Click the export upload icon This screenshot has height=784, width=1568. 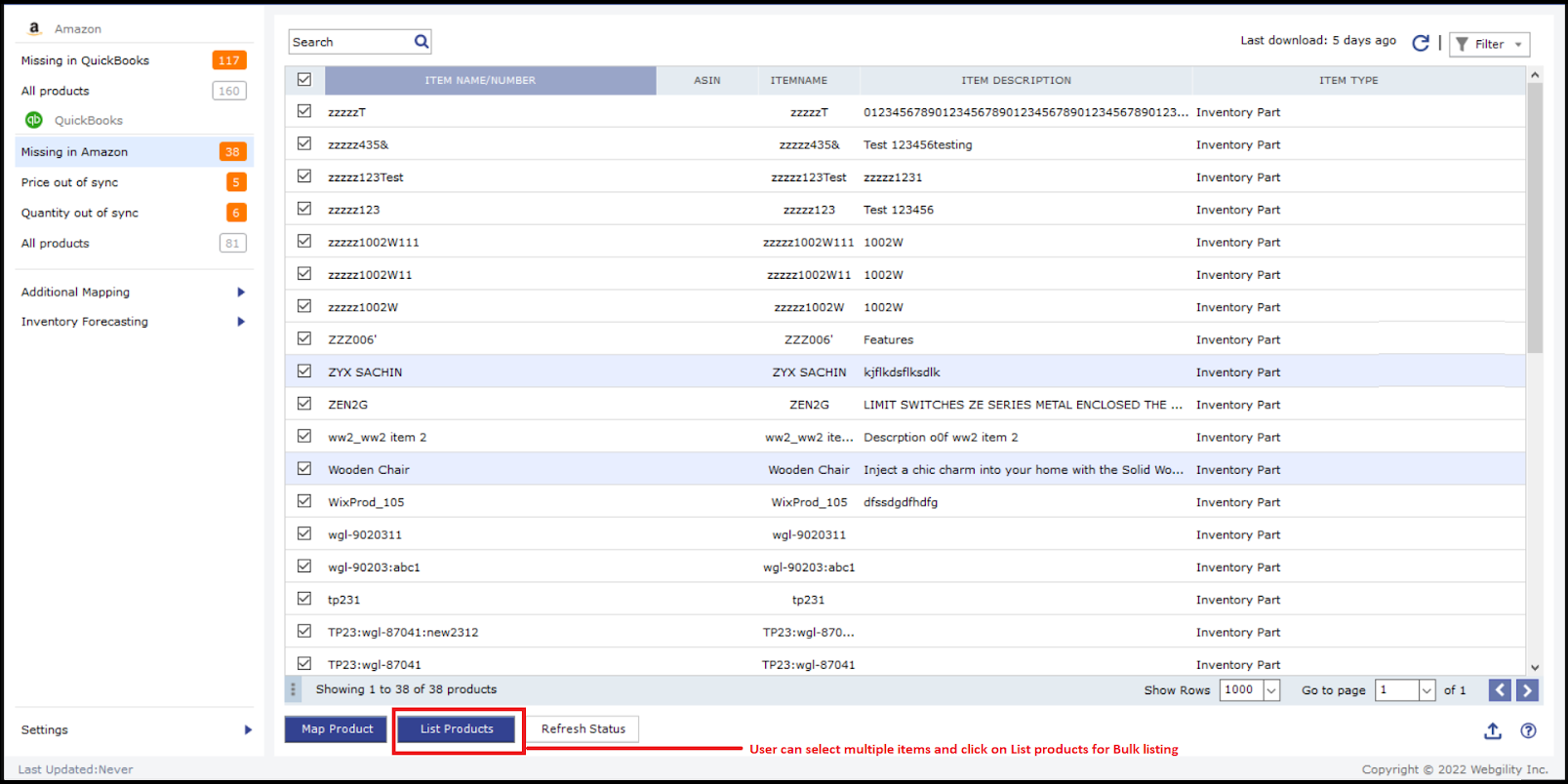(x=1492, y=730)
